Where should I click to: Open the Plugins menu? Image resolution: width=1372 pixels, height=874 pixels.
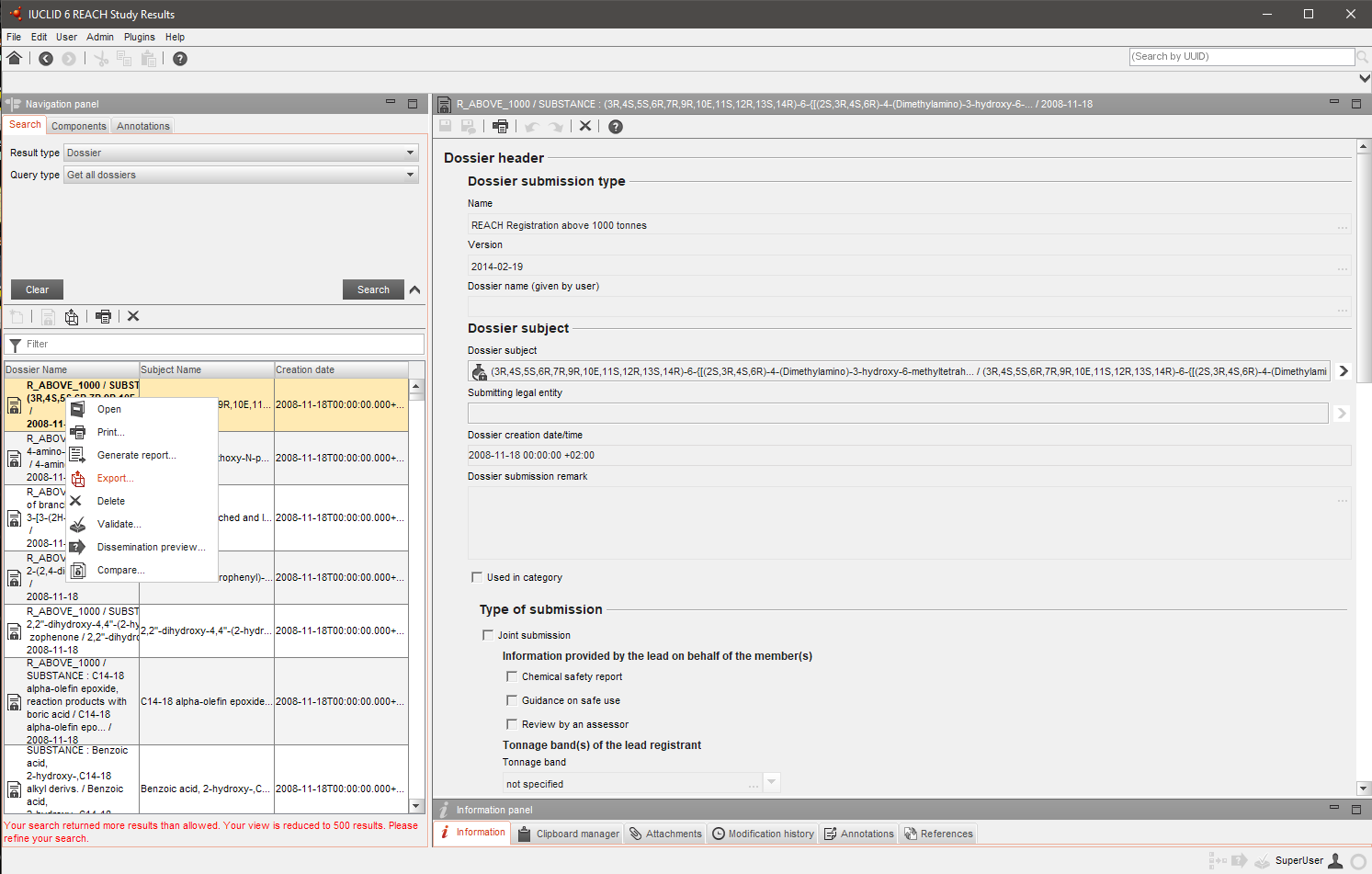point(140,37)
